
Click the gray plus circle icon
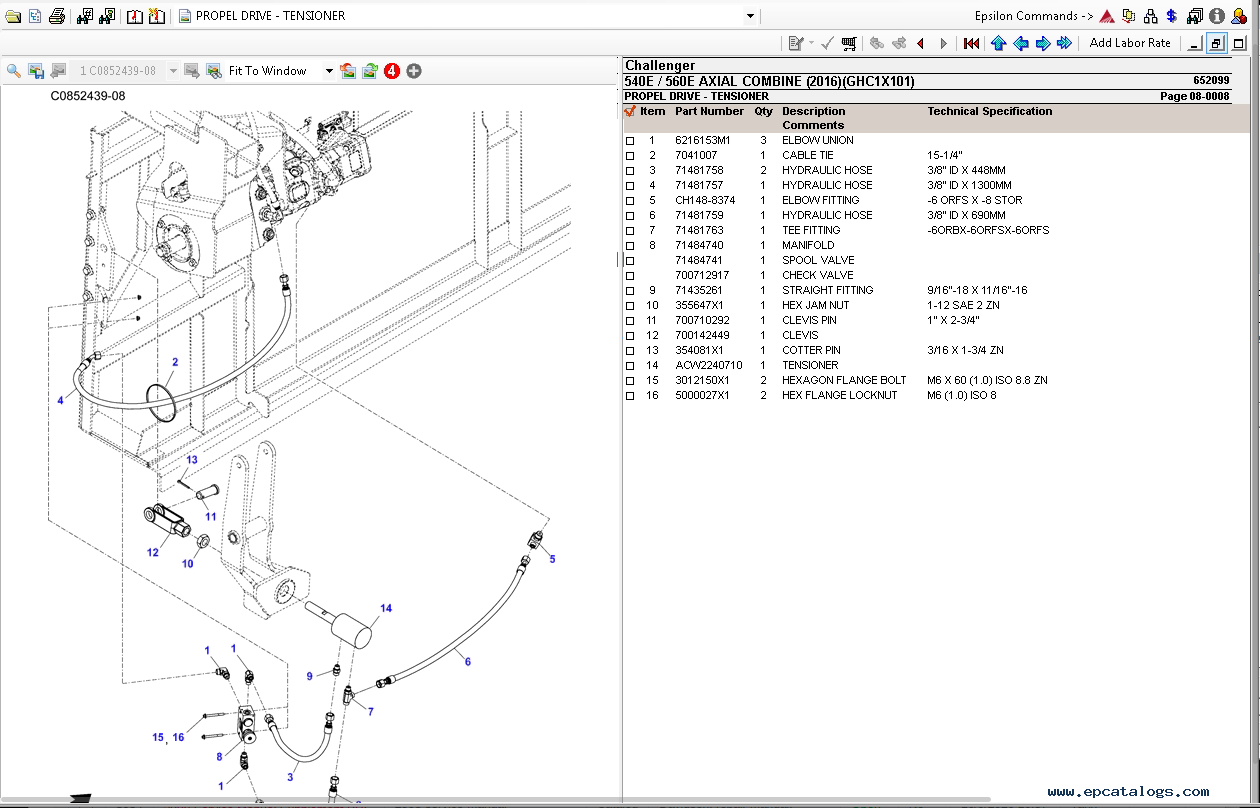point(414,70)
